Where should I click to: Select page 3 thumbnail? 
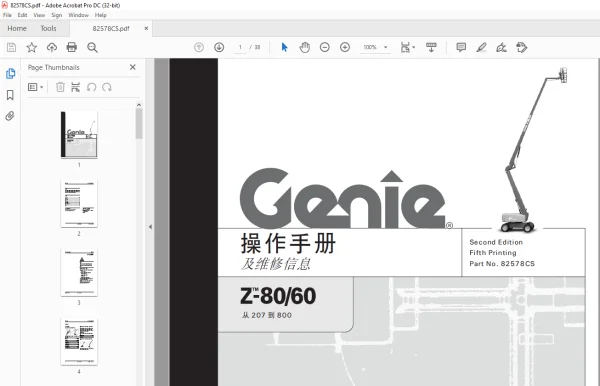pyautogui.click(x=79, y=272)
